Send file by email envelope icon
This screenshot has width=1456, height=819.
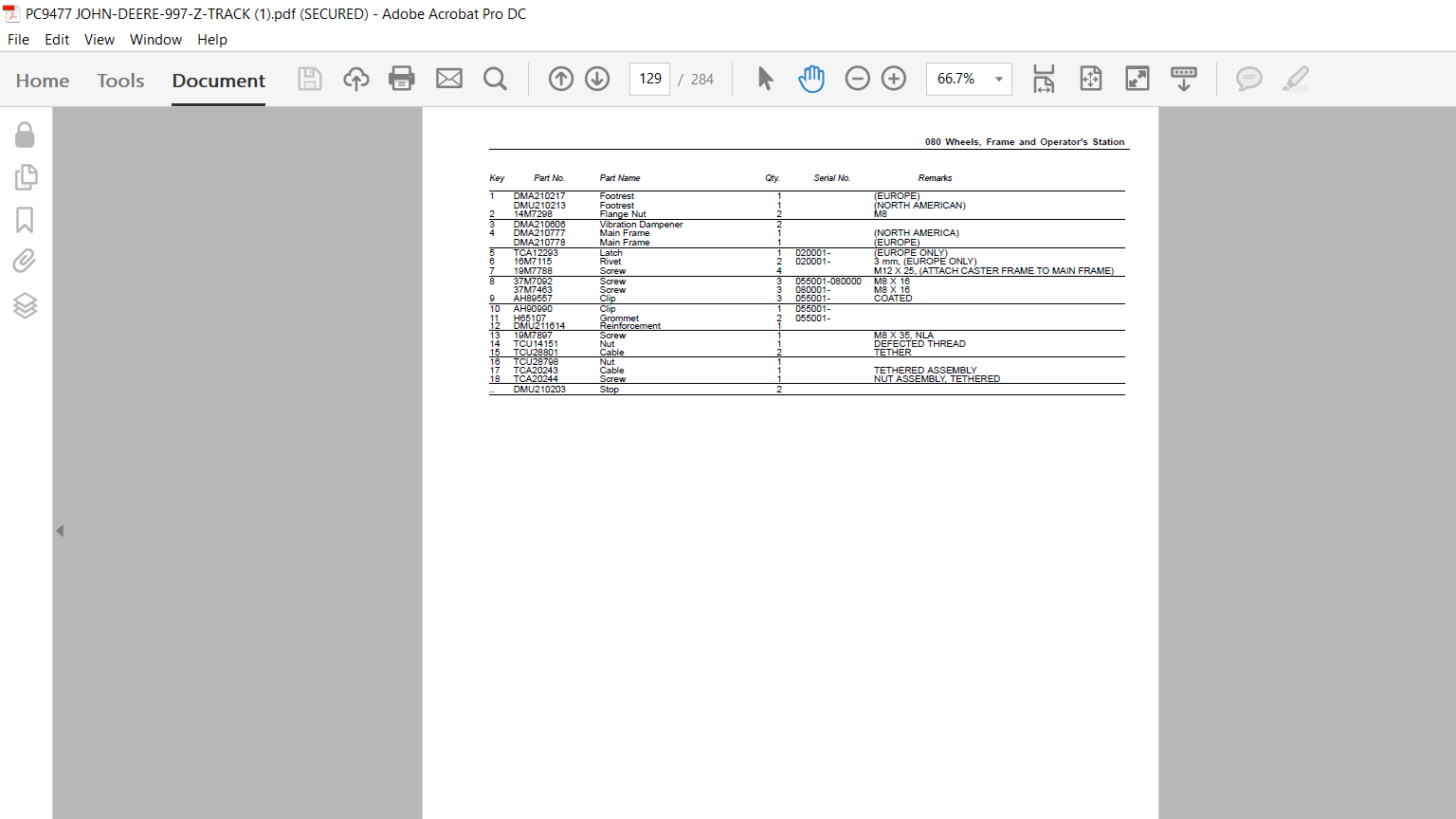tap(449, 79)
